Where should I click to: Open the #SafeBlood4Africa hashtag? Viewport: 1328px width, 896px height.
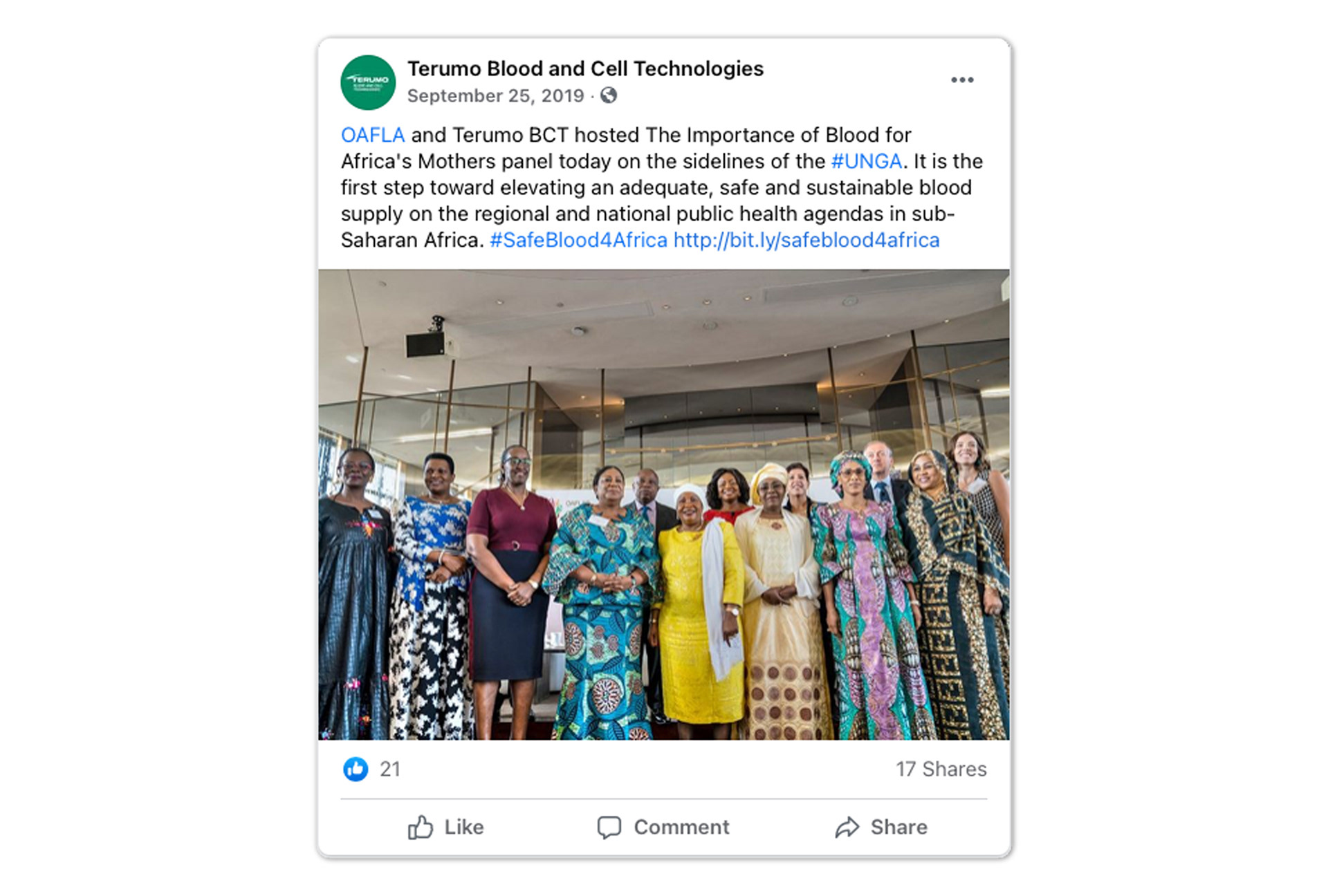click(578, 240)
